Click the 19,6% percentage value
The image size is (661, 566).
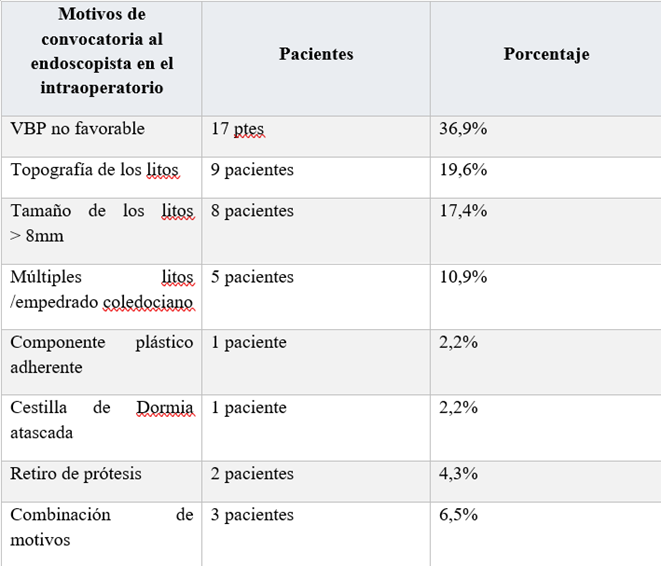click(x=463, y=170)
